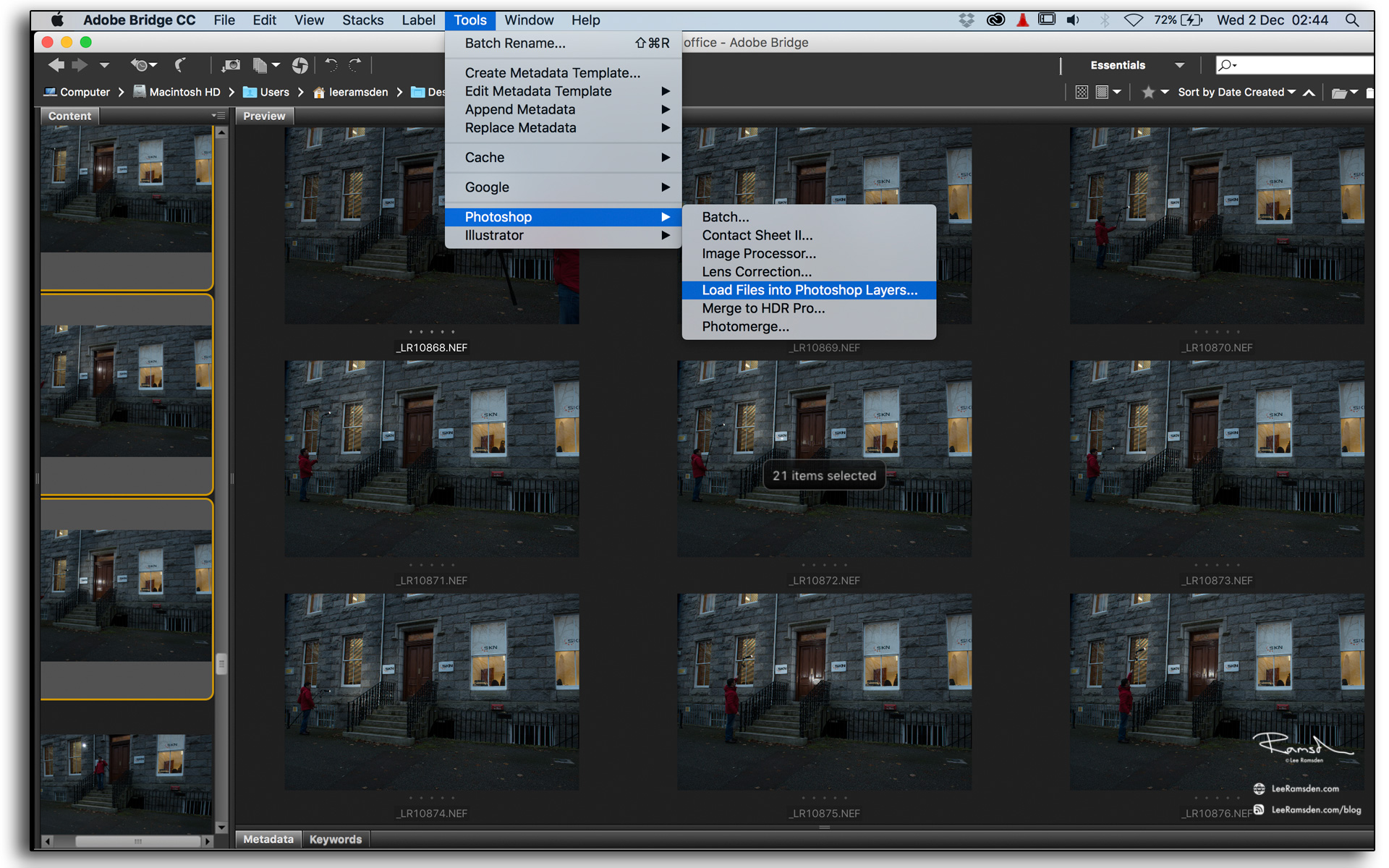Image resolution: width=1389 pixels, height=868 pixels.
Task: Choose Create Metadata Template
Action: pos(563,73)
